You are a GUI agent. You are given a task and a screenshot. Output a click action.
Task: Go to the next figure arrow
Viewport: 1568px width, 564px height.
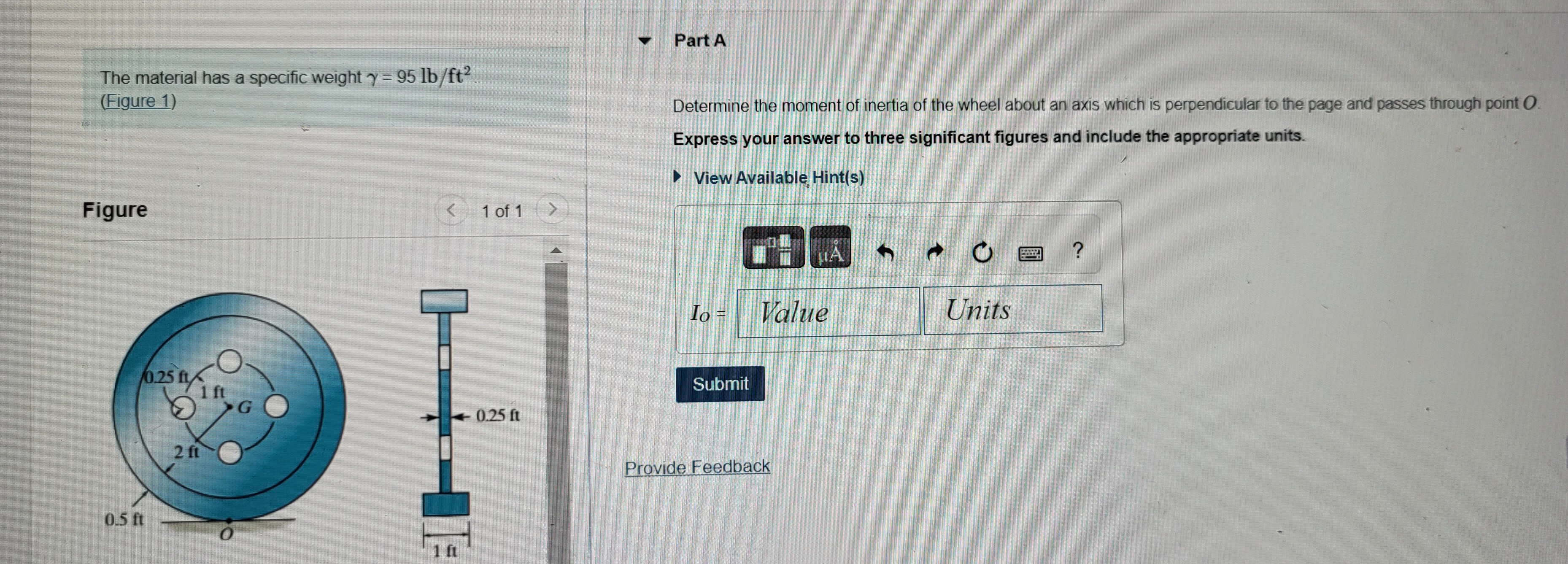click(x=552, y=210)
